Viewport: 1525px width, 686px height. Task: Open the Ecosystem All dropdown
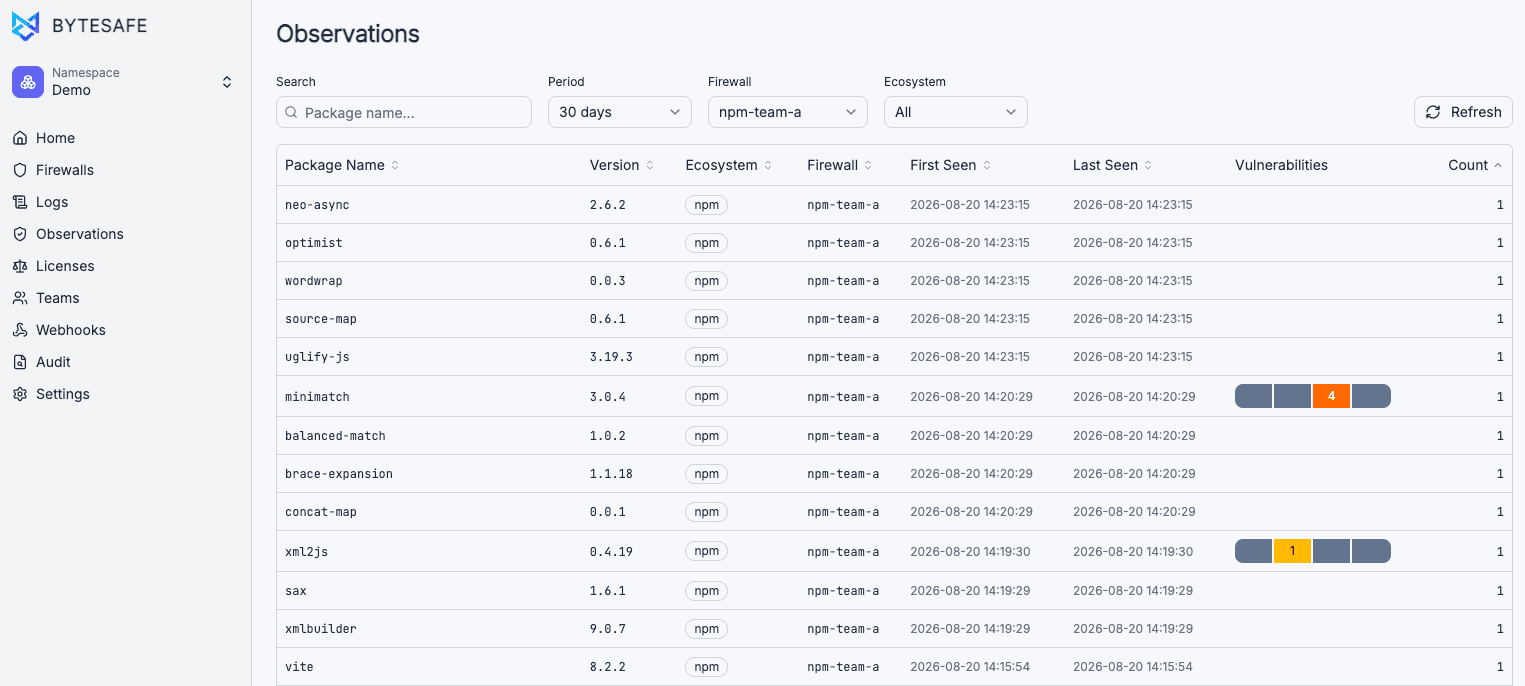[956, 112]
